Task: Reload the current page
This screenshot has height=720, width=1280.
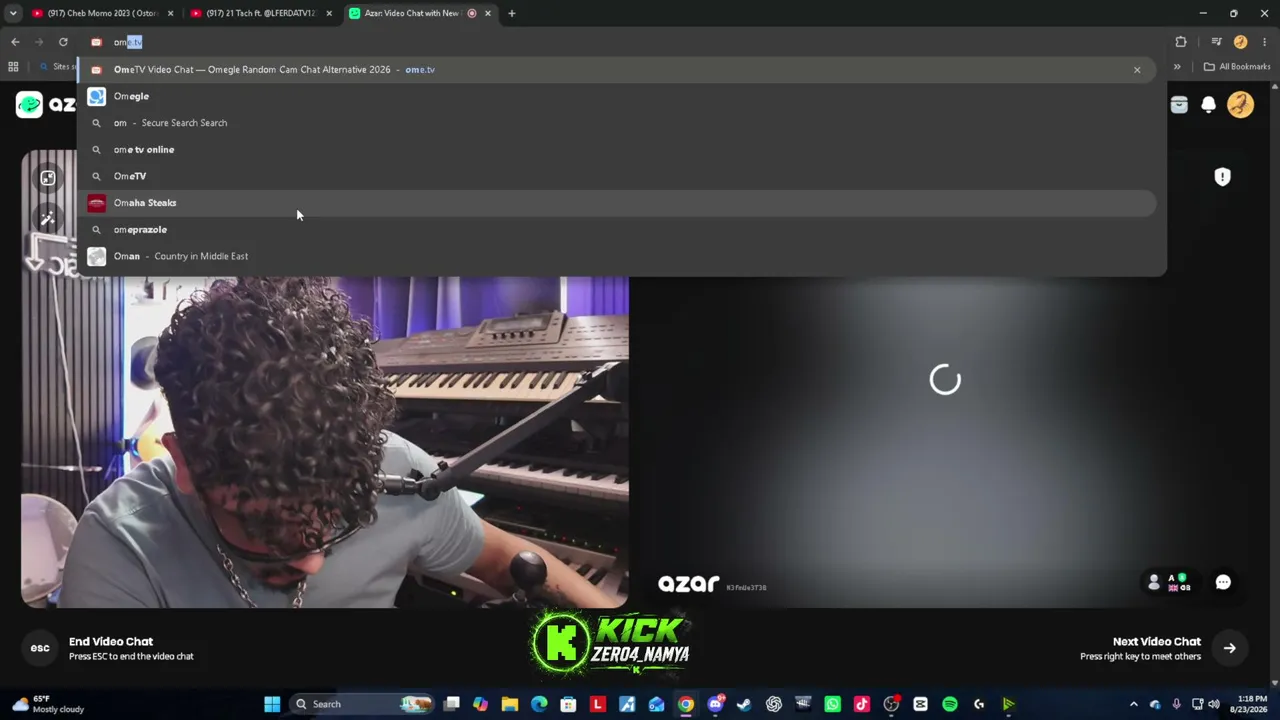Action: tap(63, 42)
